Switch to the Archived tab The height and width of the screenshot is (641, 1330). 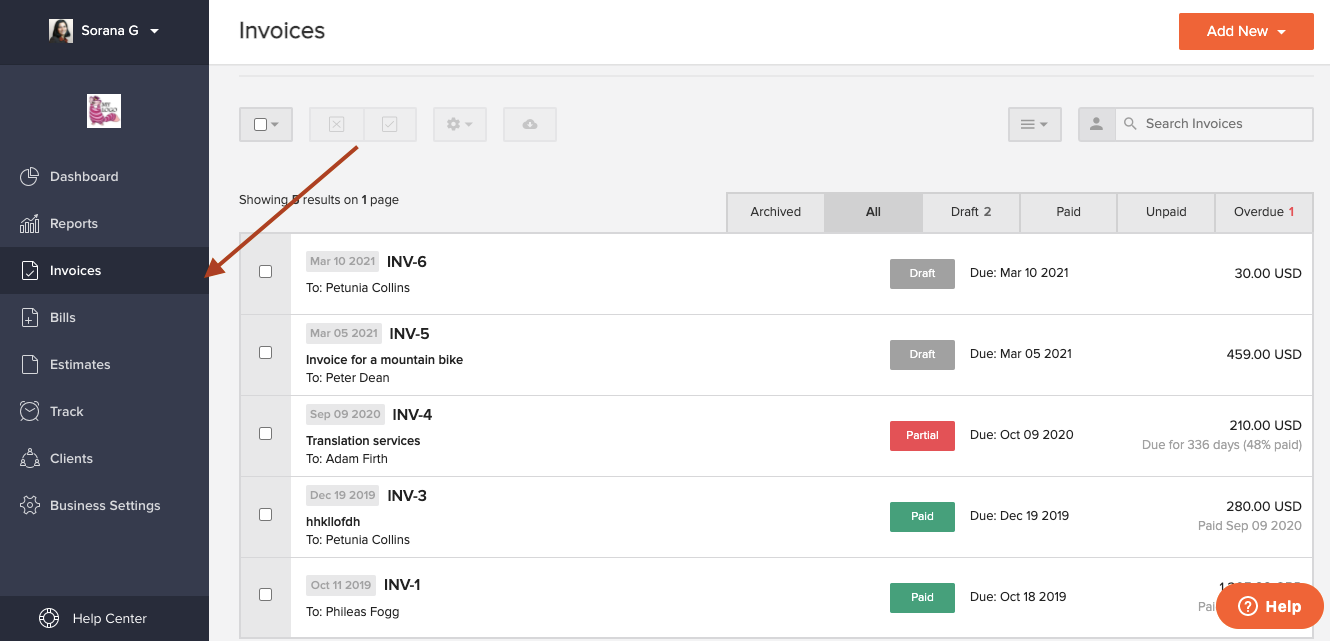(776, 212)
